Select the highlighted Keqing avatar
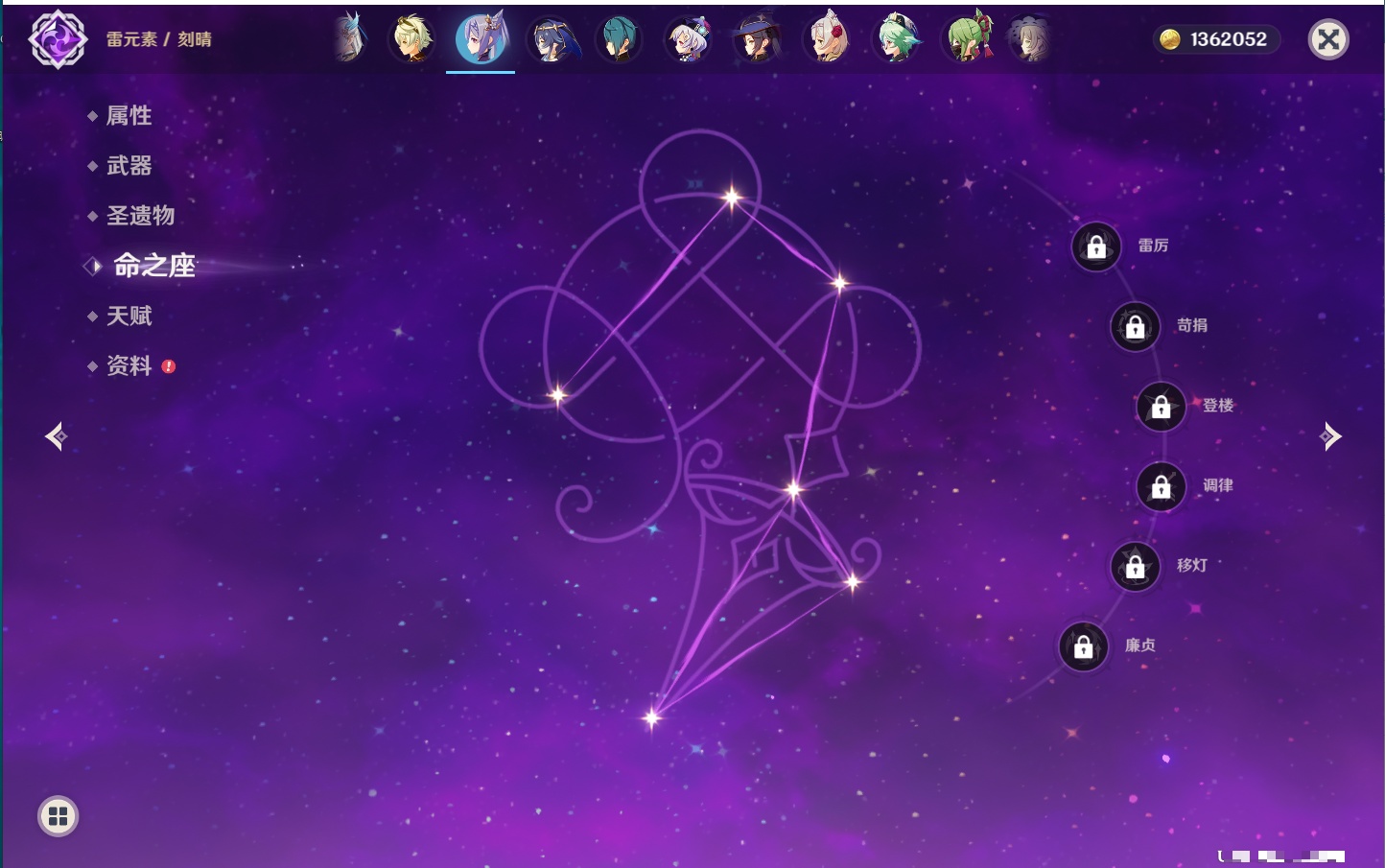Image resolution: width=1385 pixels, height=868 pixels. coord(481,38)
